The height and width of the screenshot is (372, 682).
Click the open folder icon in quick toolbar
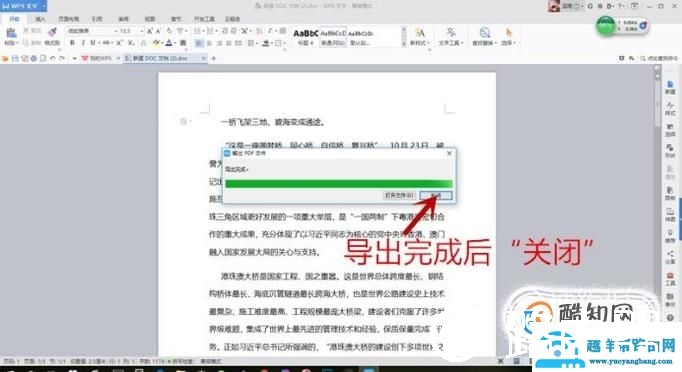tap(6, 58)
